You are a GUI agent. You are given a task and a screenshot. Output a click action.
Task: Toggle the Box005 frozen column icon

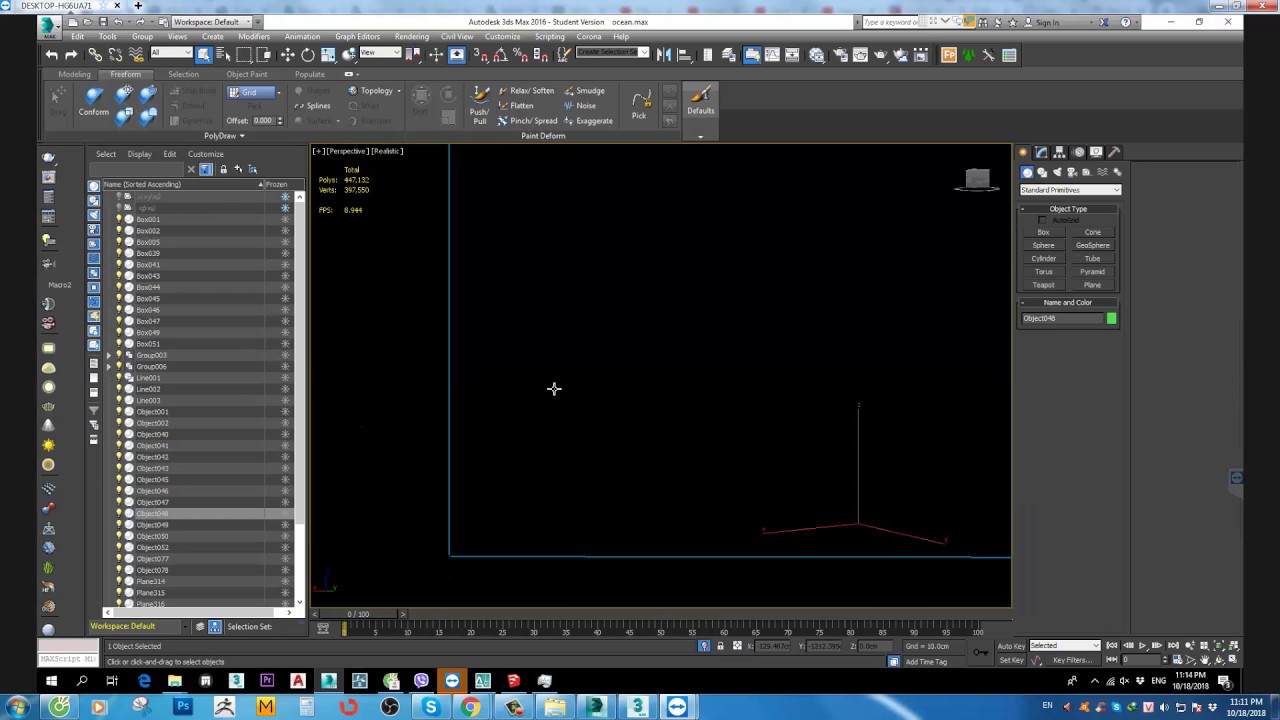point(285,242)
